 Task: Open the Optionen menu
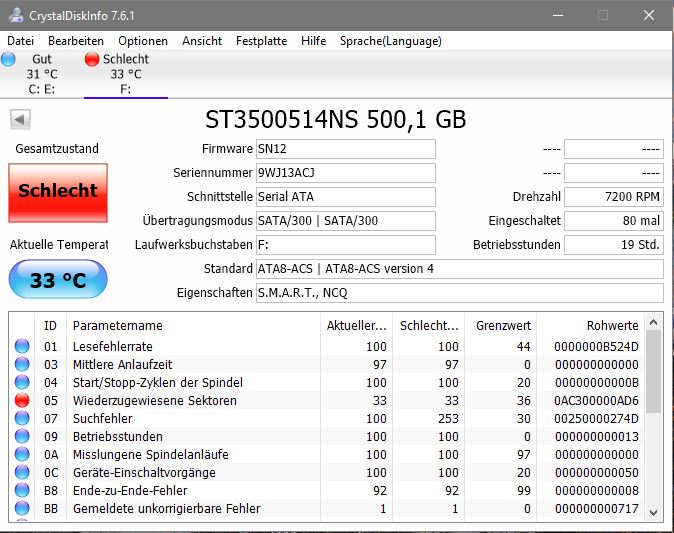143,41
